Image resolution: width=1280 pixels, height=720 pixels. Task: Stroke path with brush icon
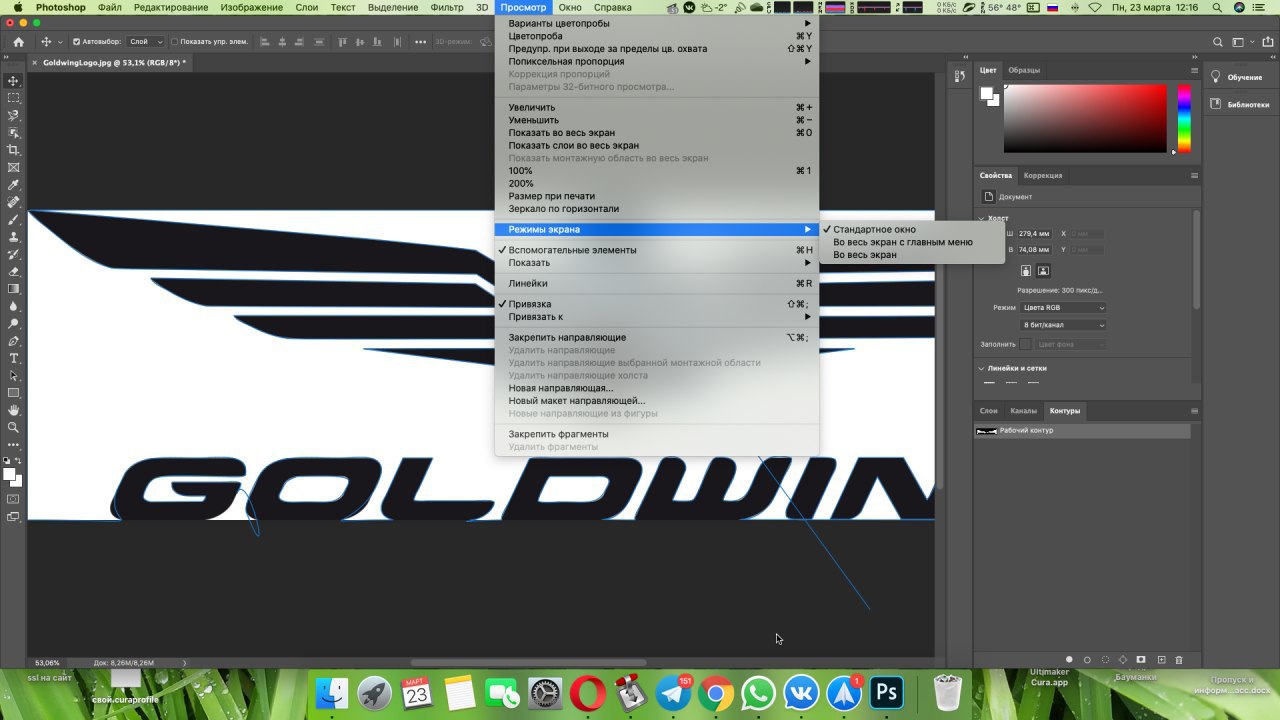point(1087,660)
